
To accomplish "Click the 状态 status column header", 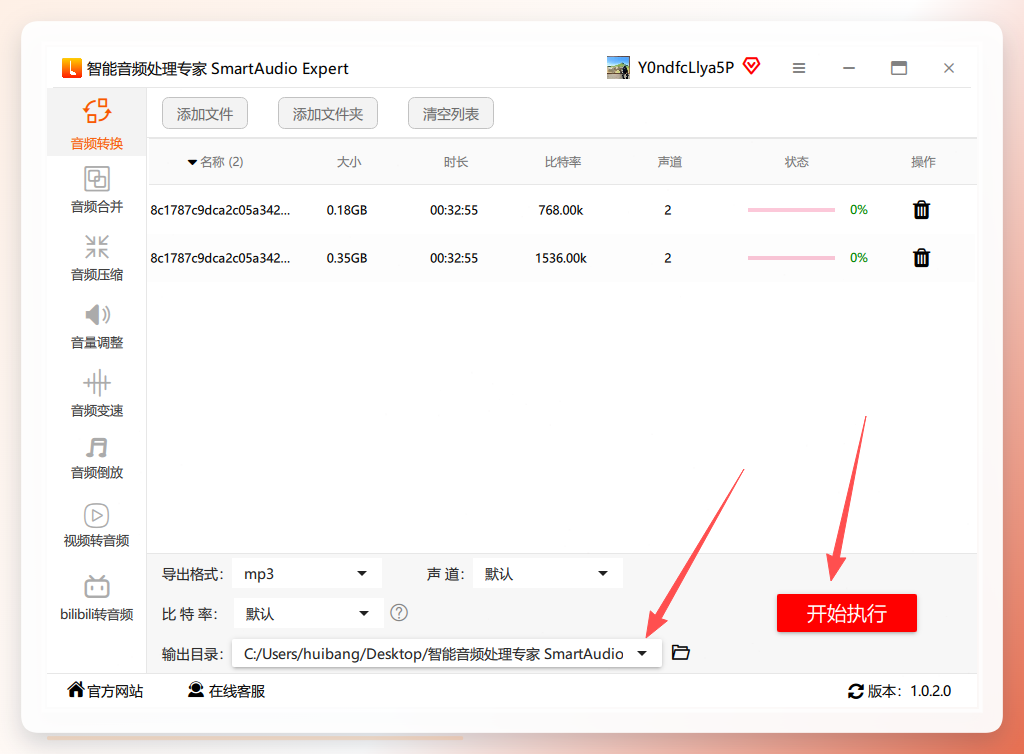I will 797,162.
